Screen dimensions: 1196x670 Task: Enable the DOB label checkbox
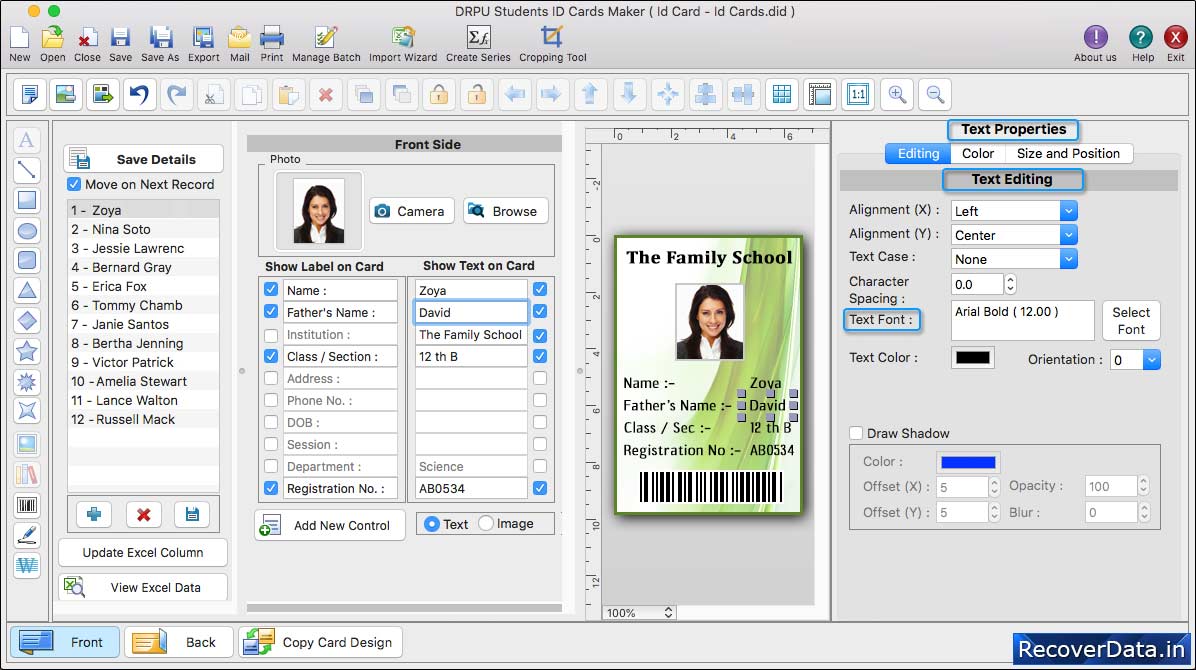point(271,422)
